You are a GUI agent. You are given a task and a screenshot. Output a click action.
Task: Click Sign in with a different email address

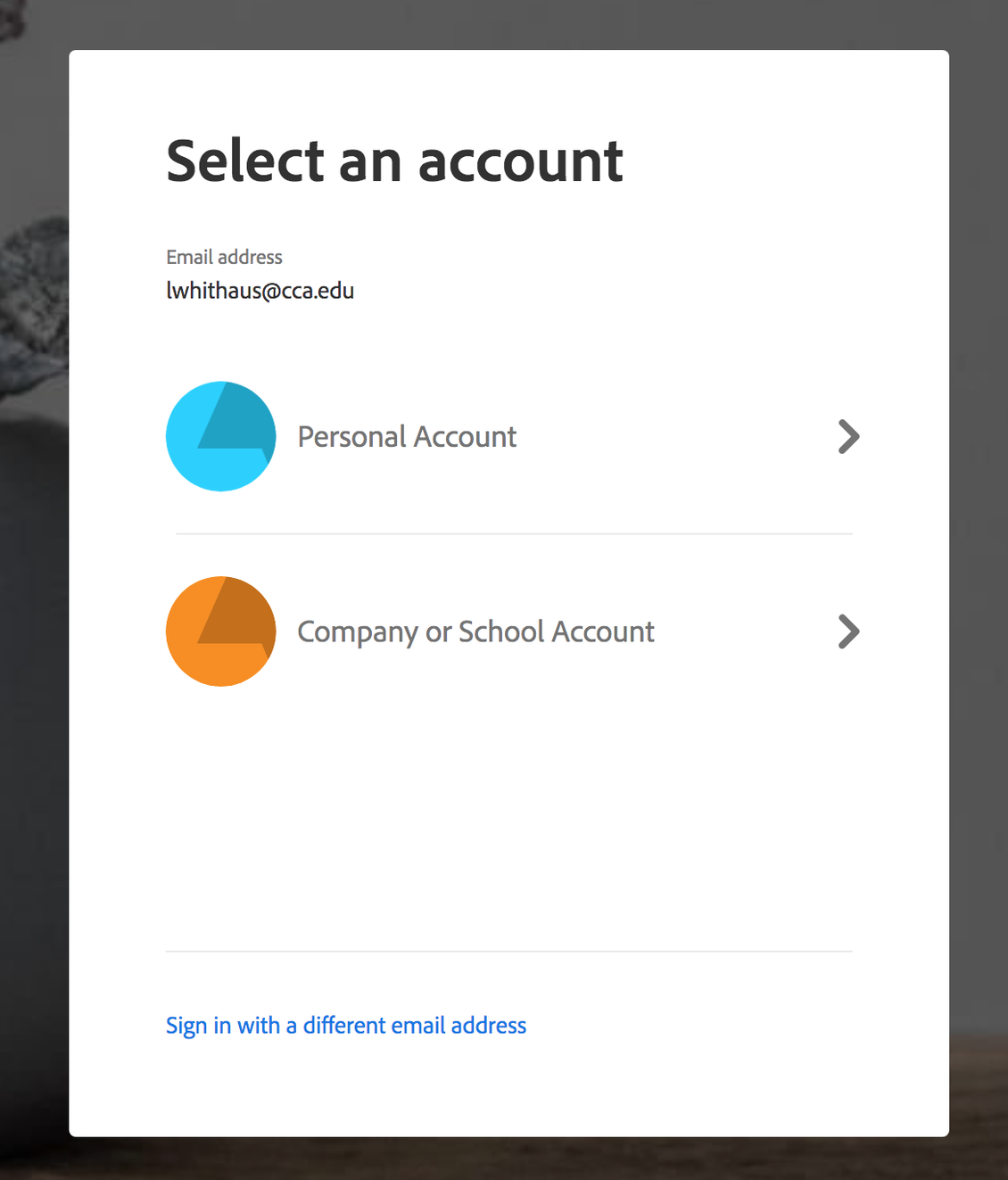point(346,1026)
